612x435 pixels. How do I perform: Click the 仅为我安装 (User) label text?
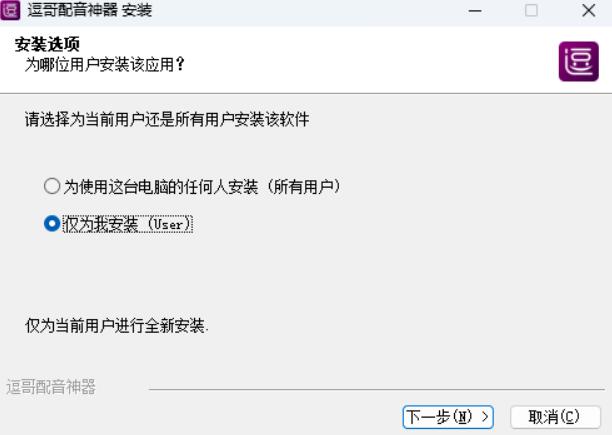coord(128,224)
